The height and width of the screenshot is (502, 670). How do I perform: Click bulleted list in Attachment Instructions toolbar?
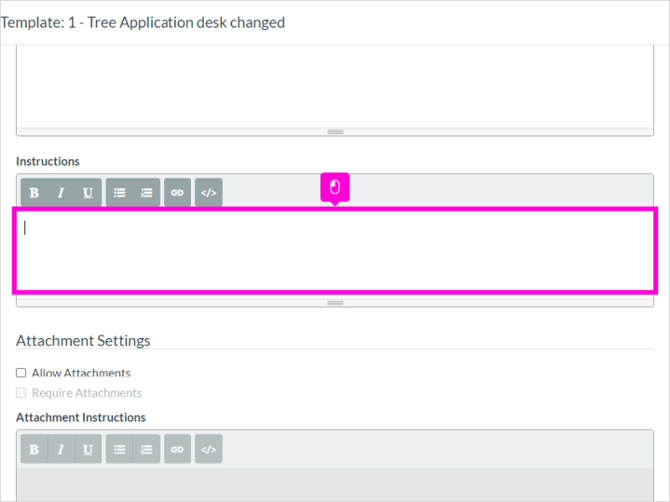pos(120,449)
